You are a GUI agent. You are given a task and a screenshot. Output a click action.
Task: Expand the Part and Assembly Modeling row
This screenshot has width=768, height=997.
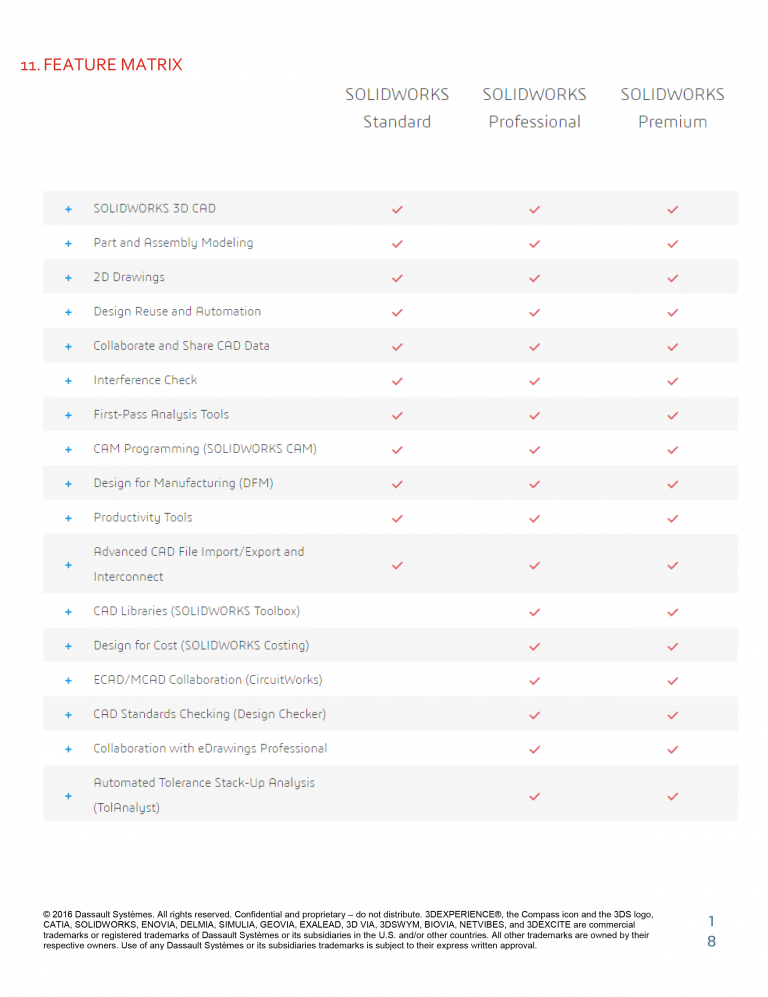(x=69, y=244)
